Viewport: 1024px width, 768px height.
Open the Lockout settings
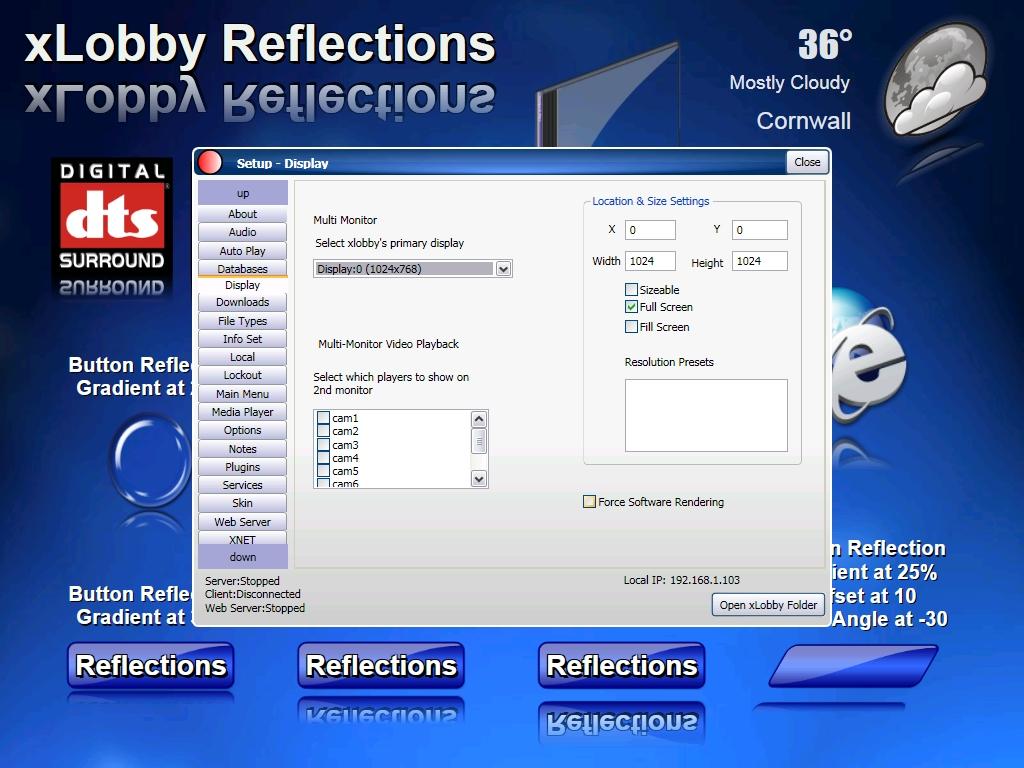coord(242,376)
